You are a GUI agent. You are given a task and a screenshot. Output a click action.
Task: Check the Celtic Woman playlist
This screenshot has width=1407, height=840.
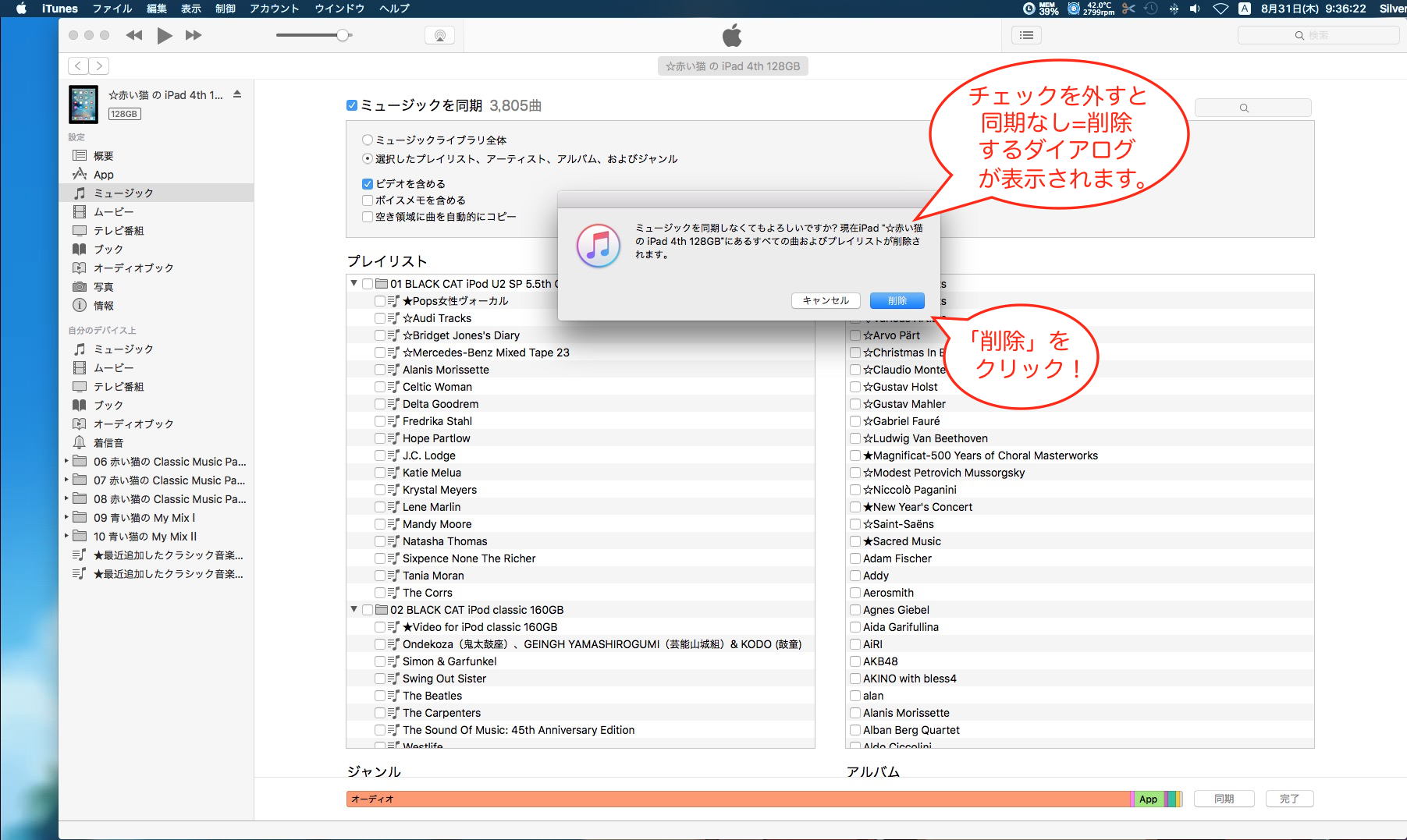[380, 387]
